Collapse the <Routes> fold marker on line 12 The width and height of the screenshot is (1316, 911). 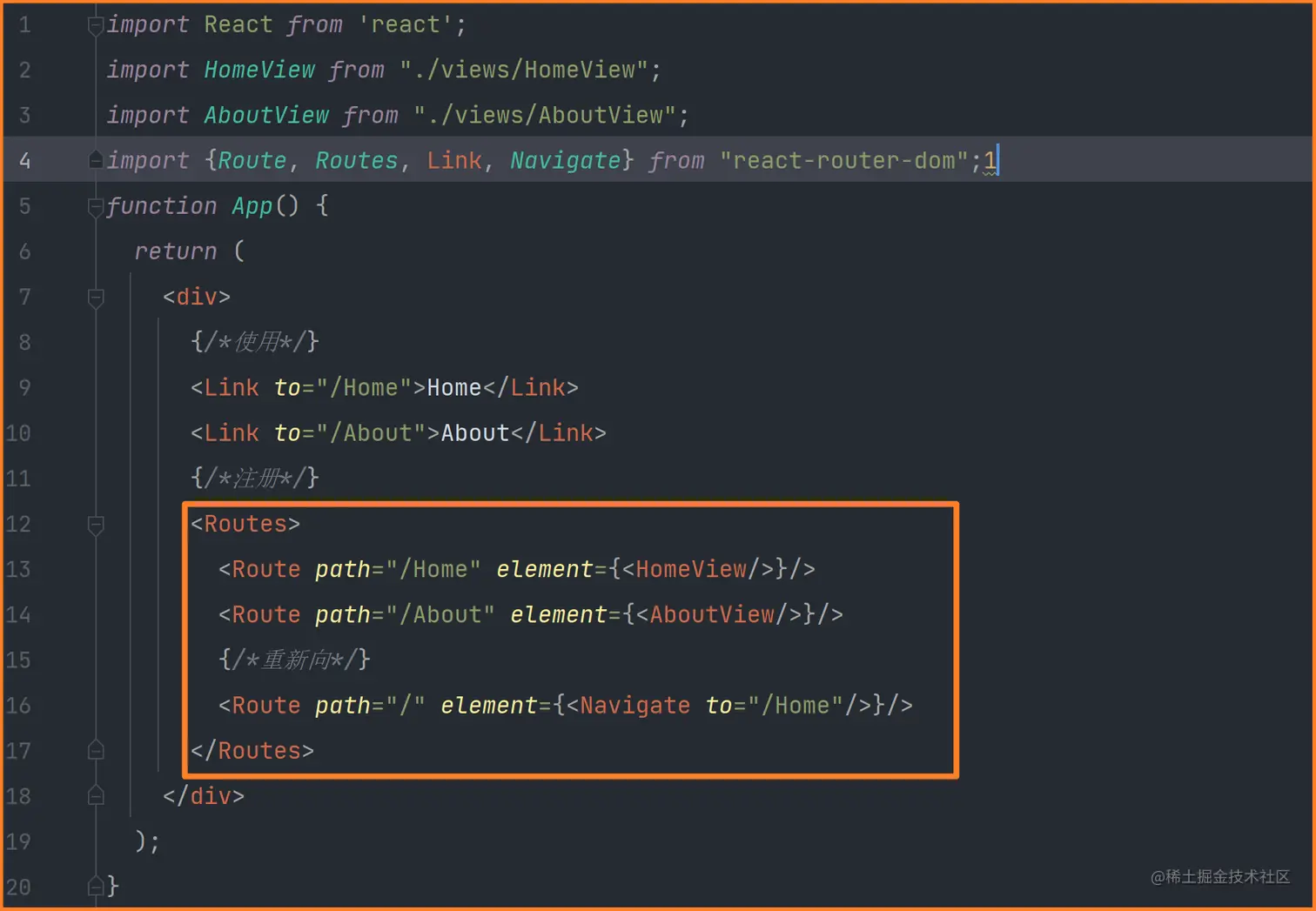[96, 525]
